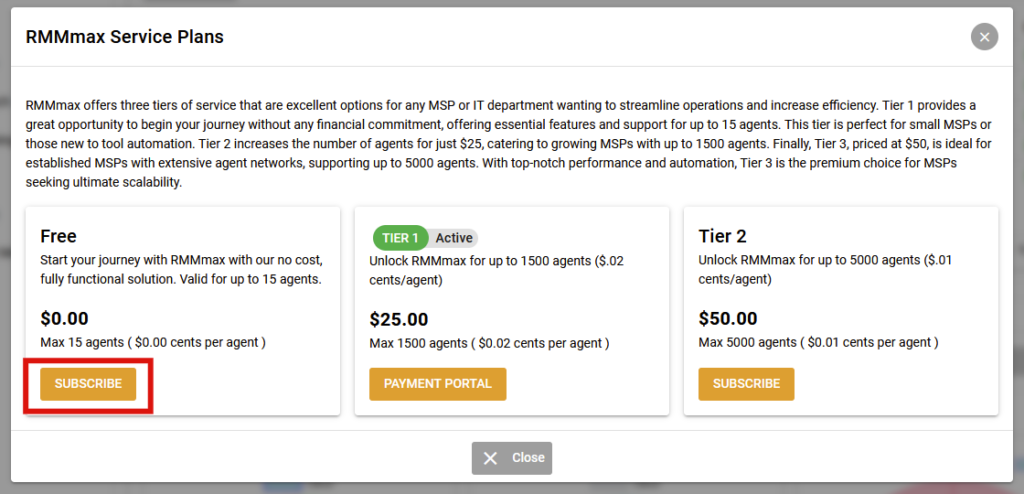Open the Payment Portal for Tier 1

point(438,384)
